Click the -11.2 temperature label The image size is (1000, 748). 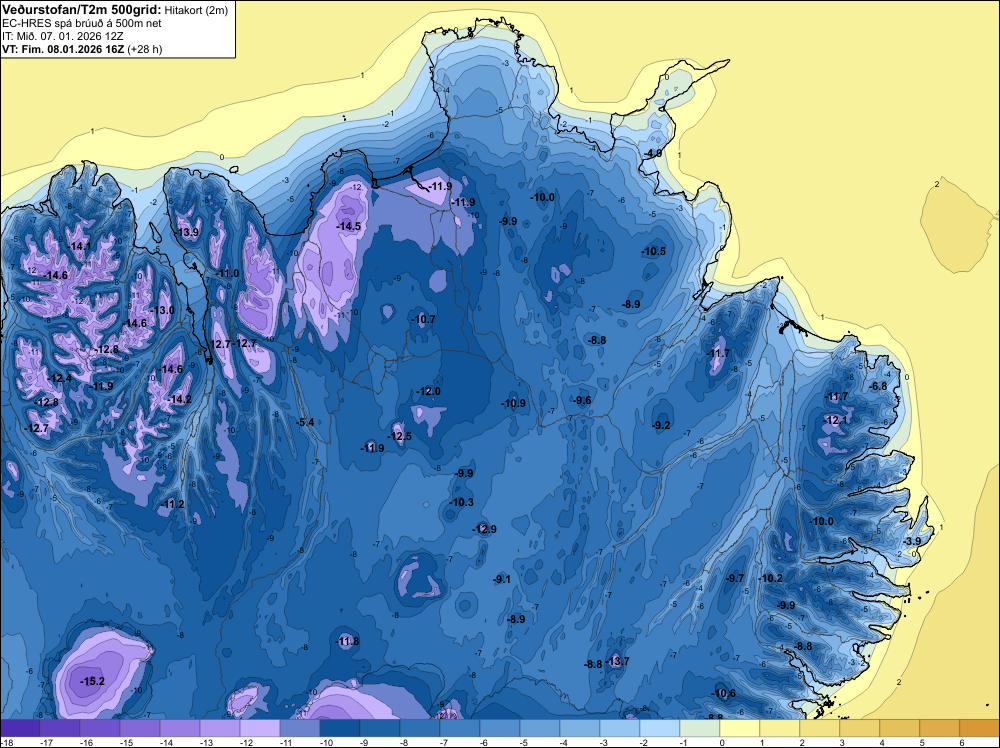point(172,504)
